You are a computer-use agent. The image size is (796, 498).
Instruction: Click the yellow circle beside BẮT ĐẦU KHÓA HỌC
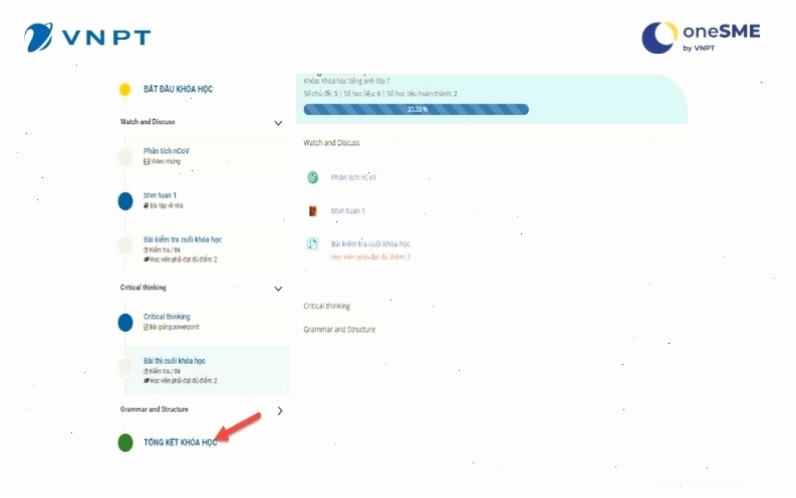coord(125,89)
